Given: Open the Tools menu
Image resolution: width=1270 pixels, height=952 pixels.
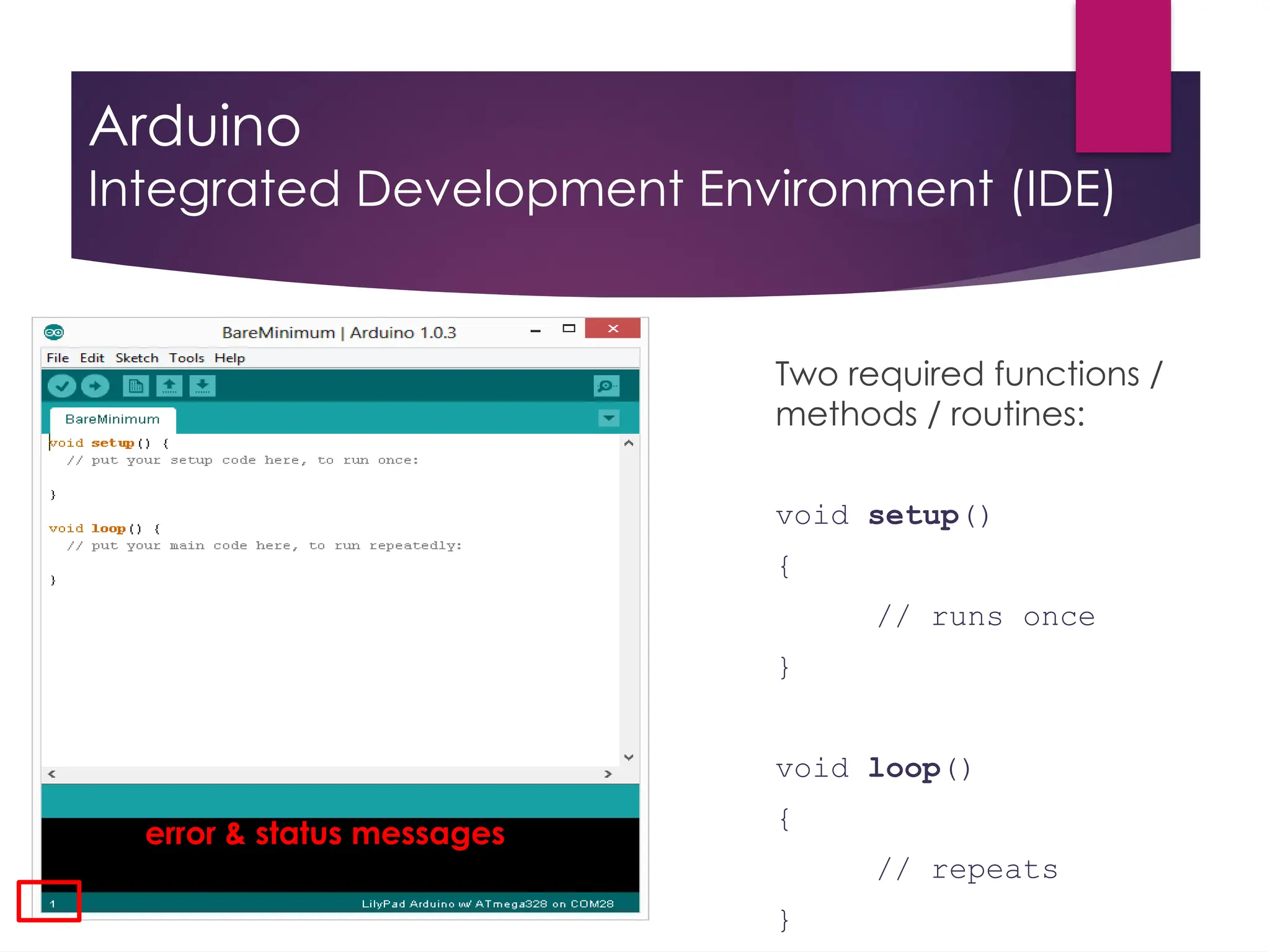Looking at the screenshot, I should click(187, 358).
